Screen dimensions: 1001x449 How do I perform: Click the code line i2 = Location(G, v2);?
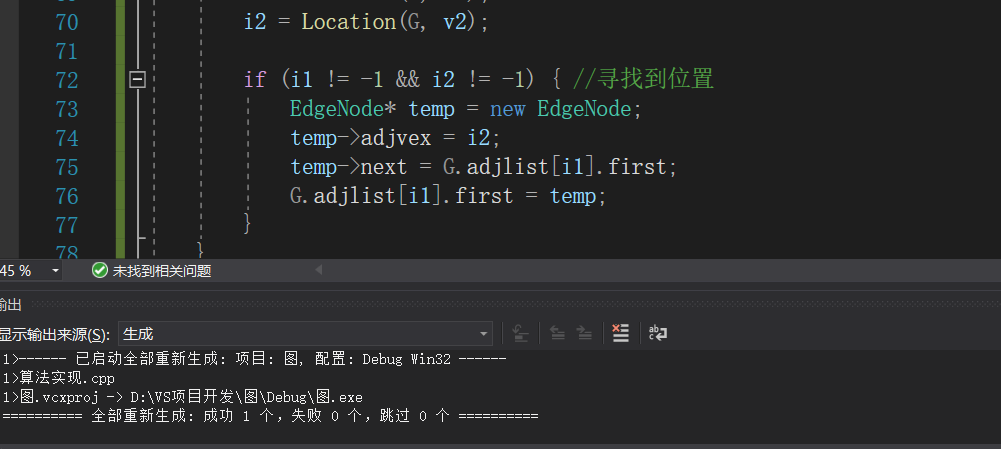coord(366,22)
